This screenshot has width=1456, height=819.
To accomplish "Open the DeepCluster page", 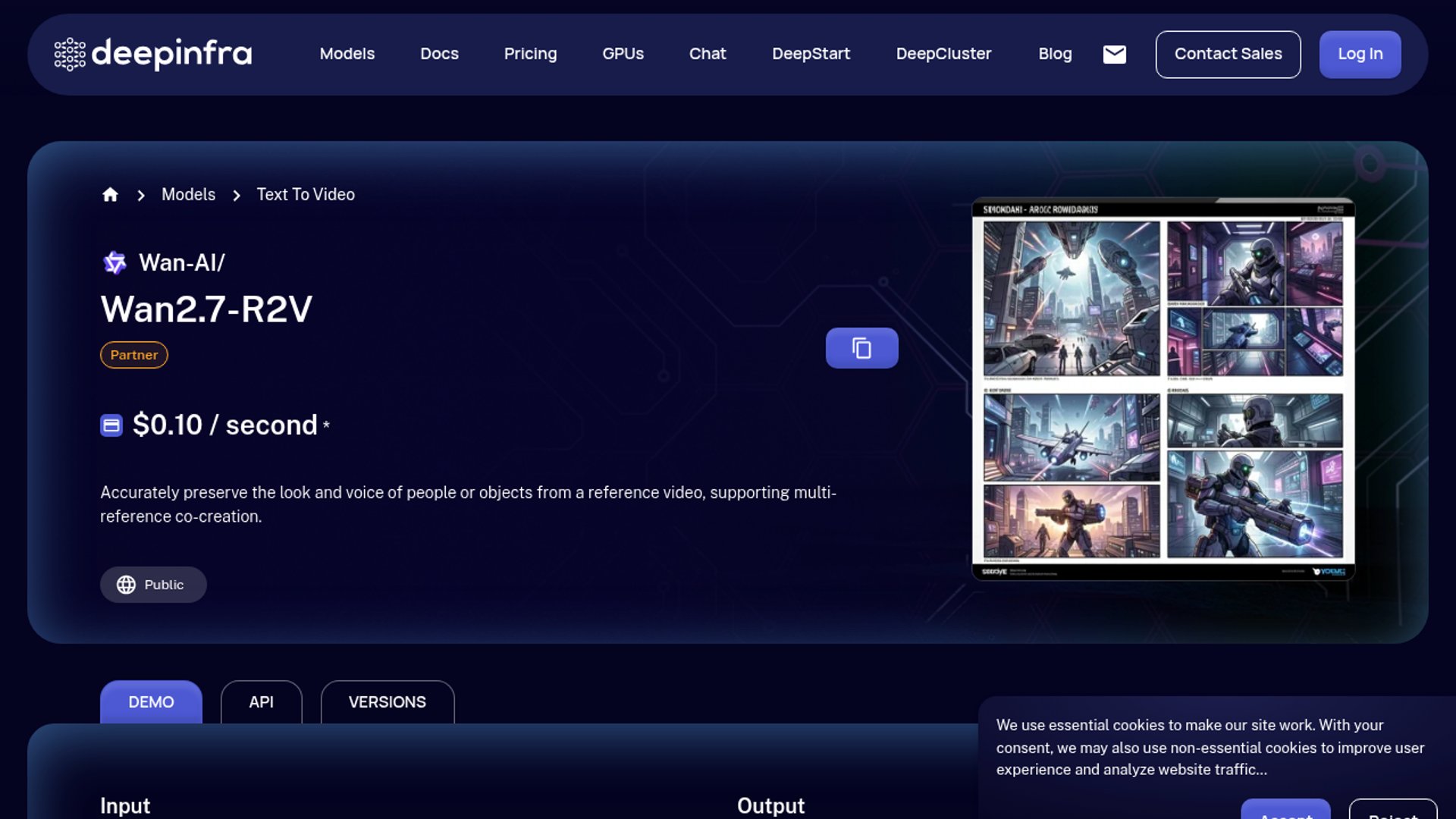I will click(943, 54).
